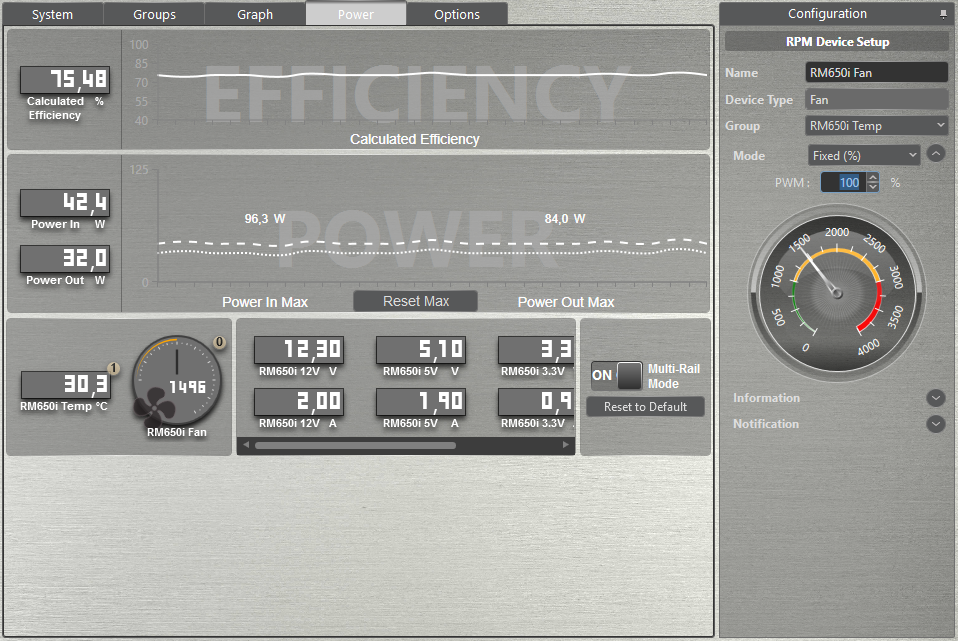Image resolution: width=958 pixels, height=641 pixels.
Task: Click the Power In 42,4 readout
Action: click(x=65, y=202)
